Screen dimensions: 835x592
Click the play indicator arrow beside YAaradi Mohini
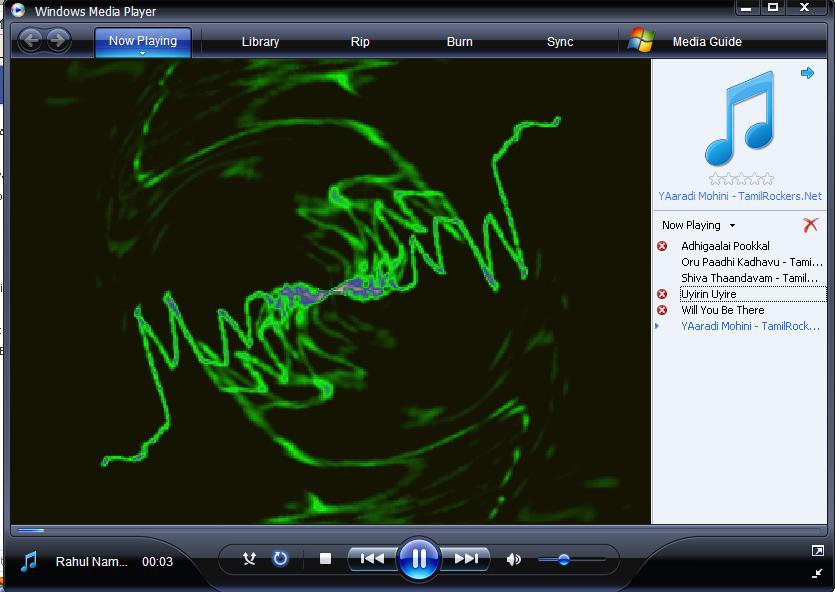657,326
